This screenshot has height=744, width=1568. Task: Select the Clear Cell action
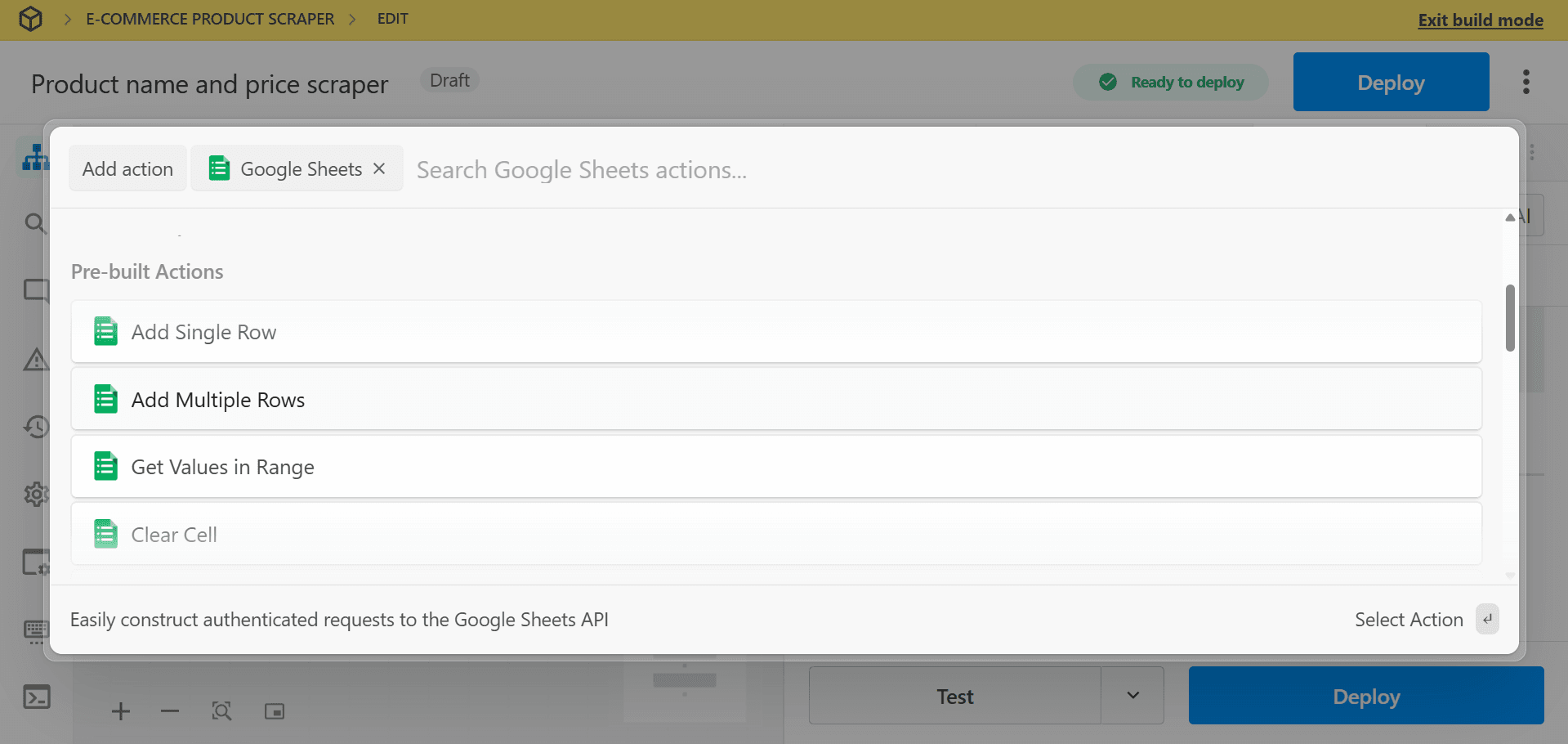(x=776, y=534)
